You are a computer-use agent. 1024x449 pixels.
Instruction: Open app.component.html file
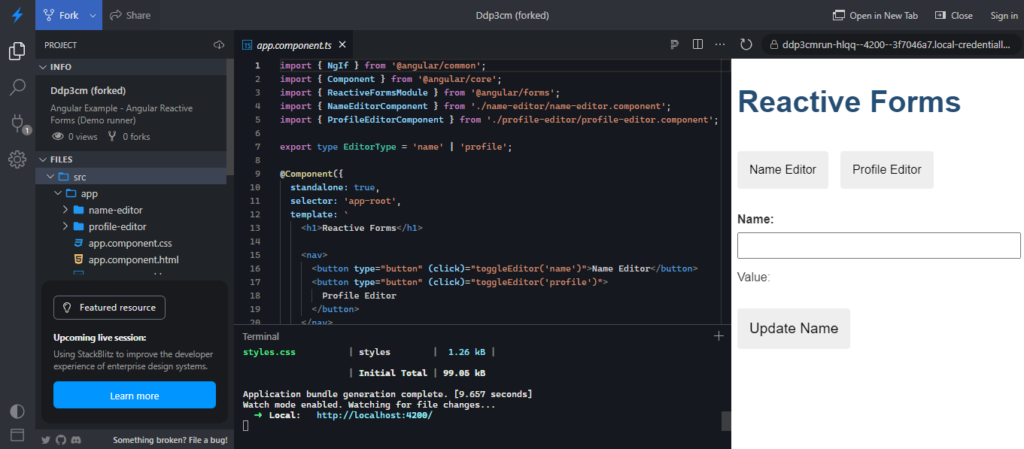(134, 260)
